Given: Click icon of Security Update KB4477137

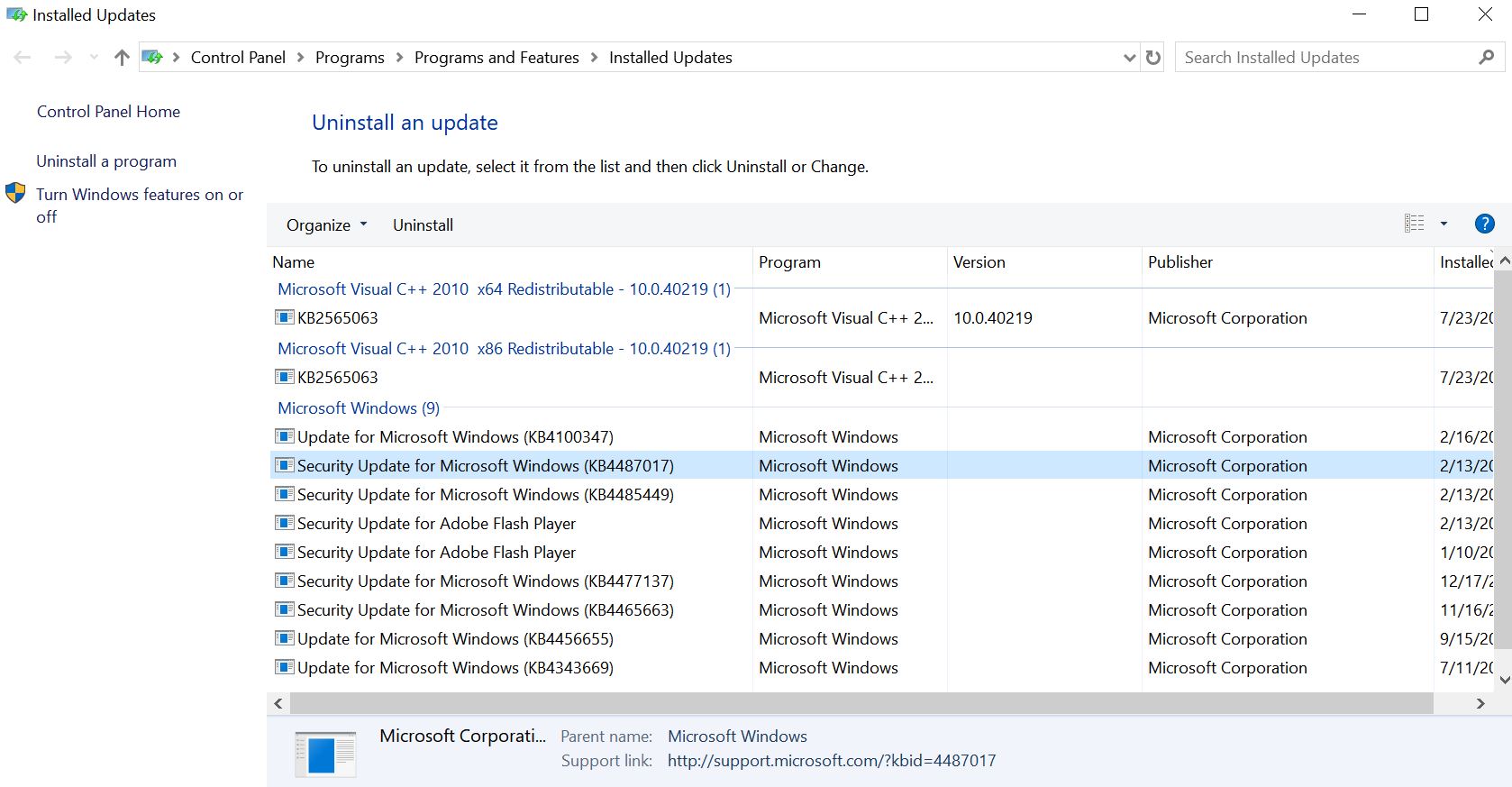Looking at the screenshot, I should [x=285, y=581].
